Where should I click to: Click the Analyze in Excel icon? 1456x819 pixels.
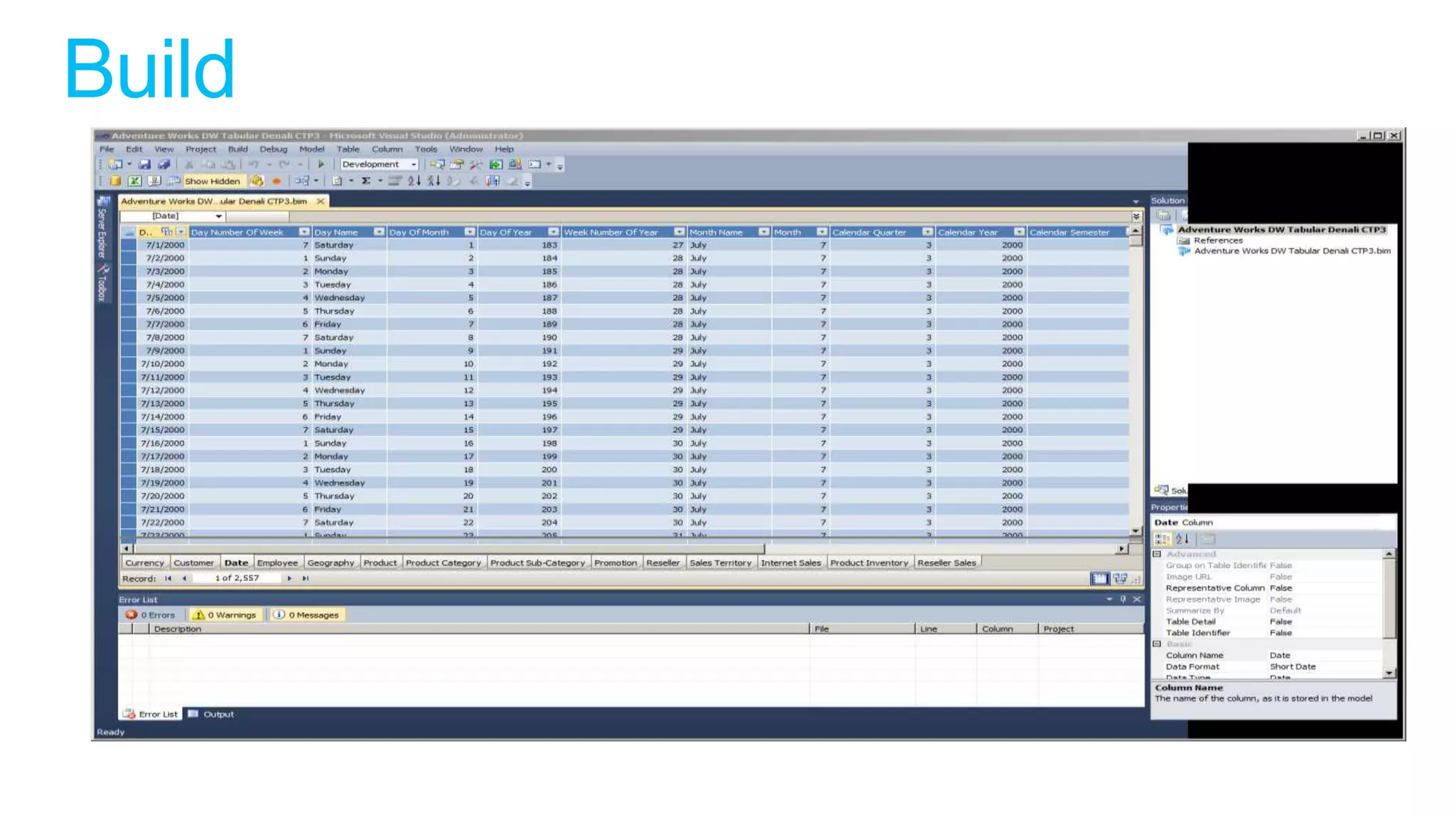(134, 181)
